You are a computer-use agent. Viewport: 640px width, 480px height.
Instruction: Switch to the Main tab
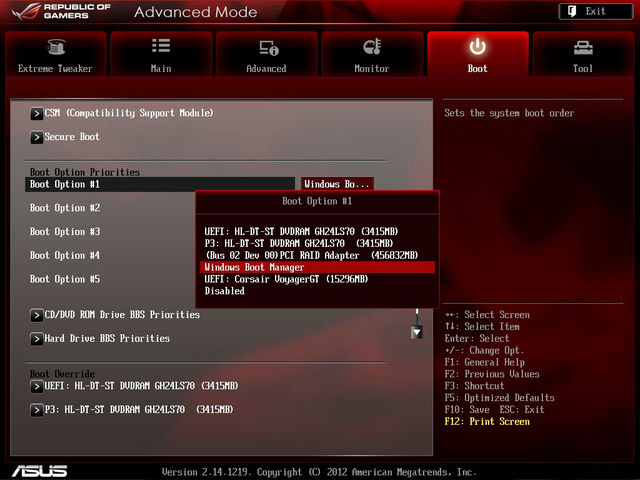[161, 54]
